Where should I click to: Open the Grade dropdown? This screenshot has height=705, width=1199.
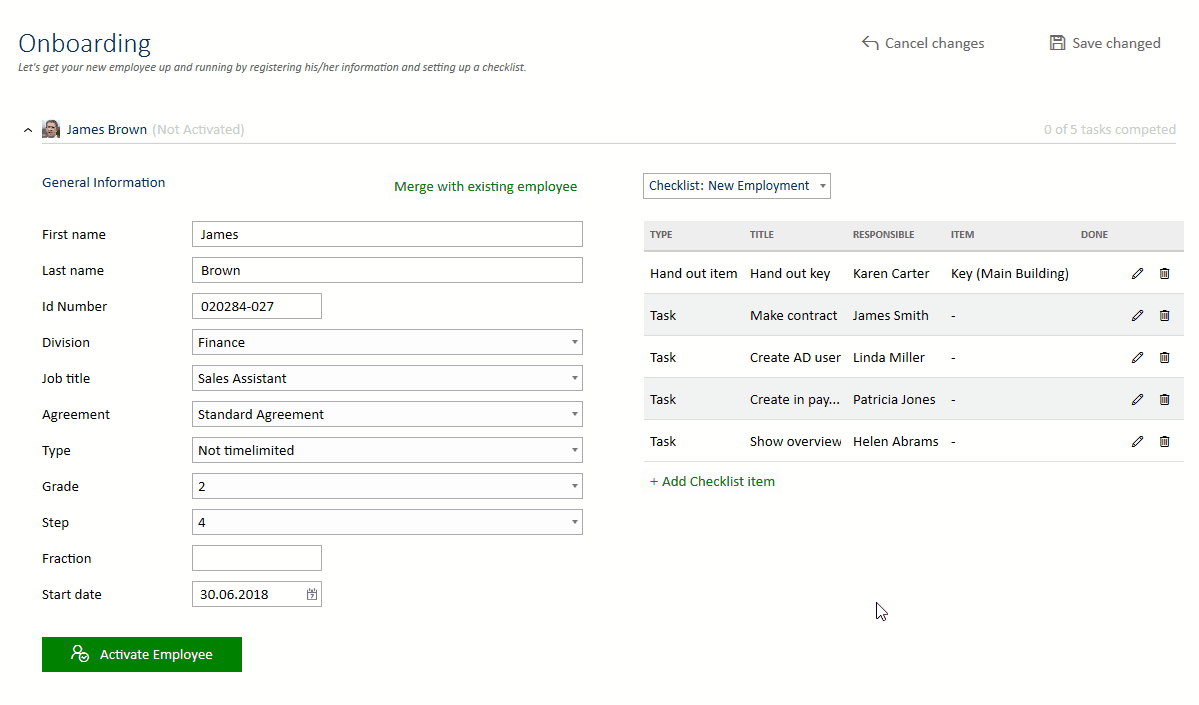pos(387,486)
